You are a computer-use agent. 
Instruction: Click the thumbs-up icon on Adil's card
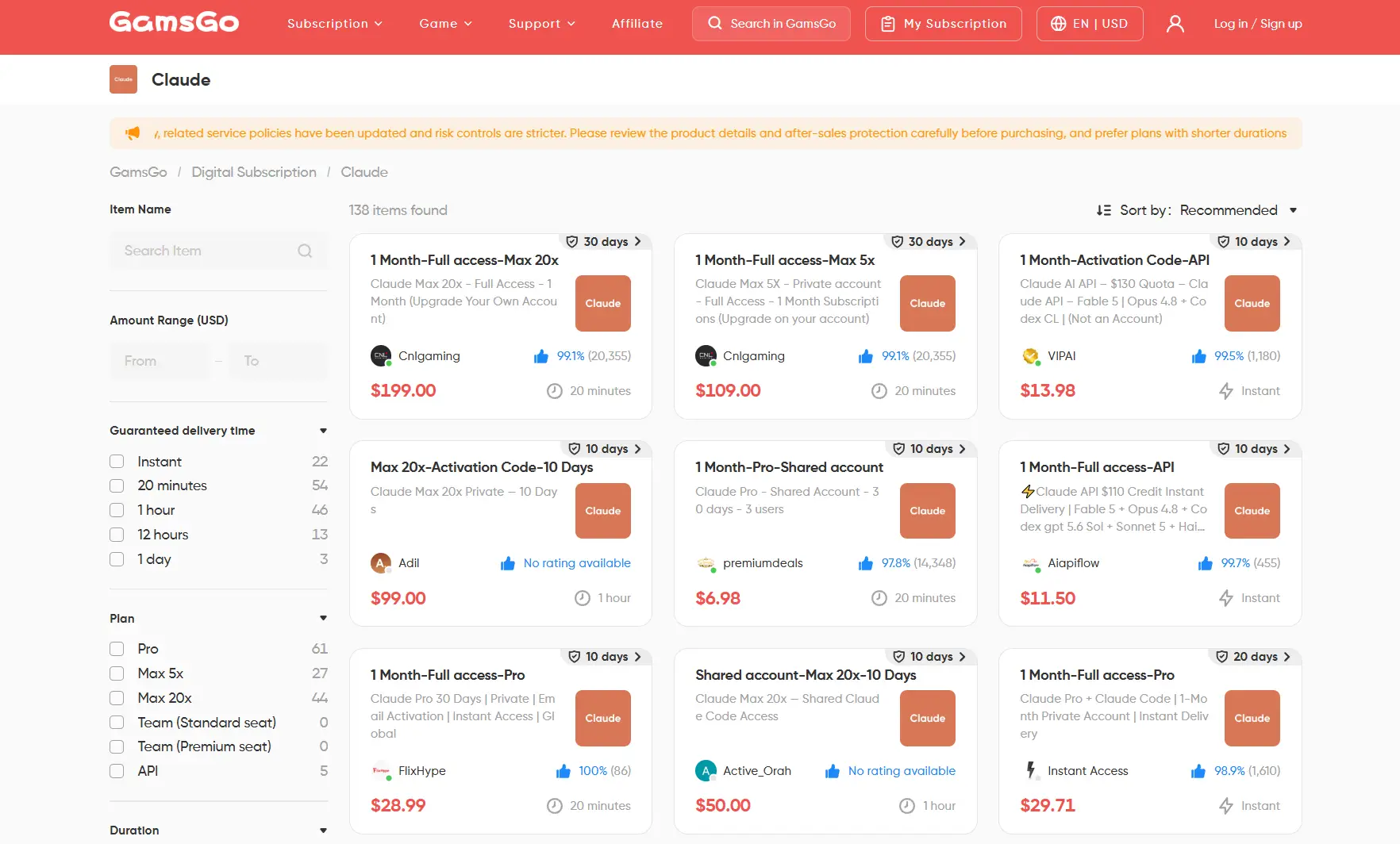(x=508, y=563)
